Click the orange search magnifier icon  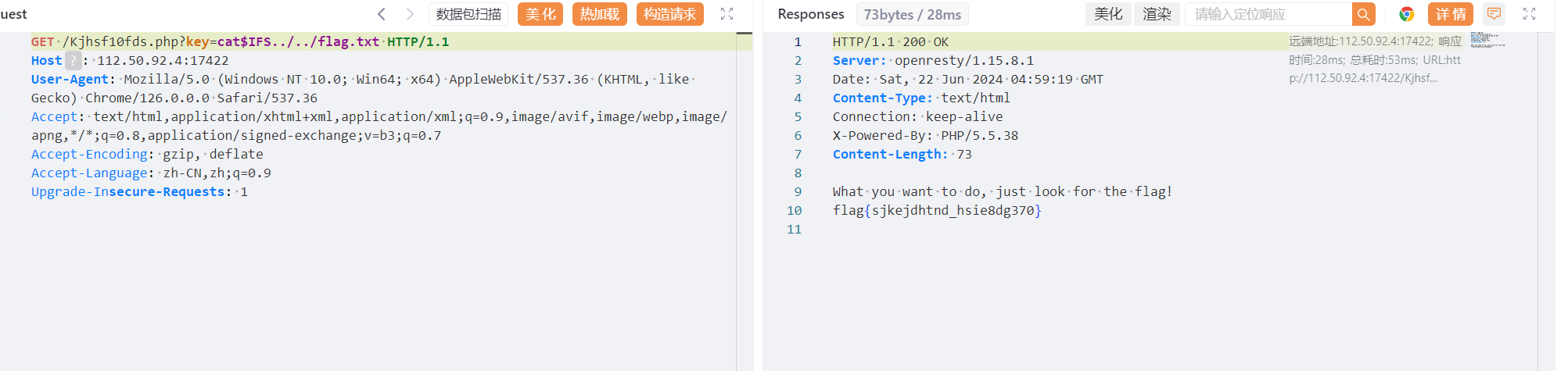[1364, 14]
